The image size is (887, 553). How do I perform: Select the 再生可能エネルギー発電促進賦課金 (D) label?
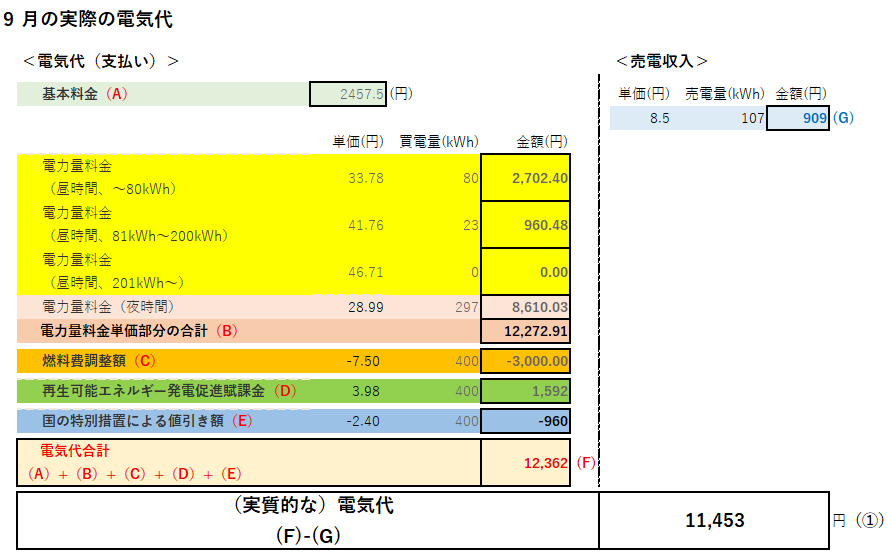pos(169,391)
